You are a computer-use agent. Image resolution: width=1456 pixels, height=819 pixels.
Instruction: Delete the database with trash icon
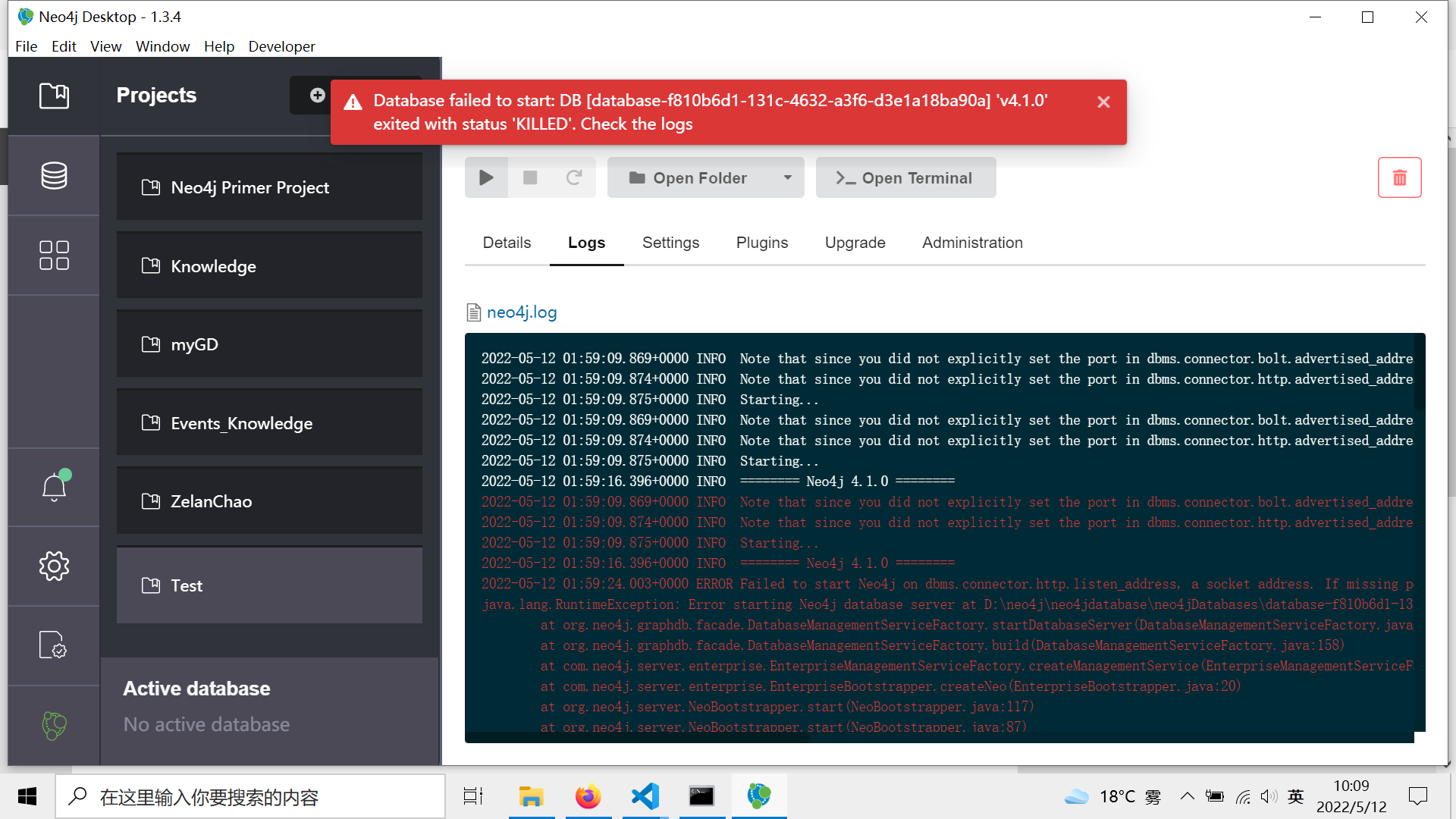[1399, 177]
